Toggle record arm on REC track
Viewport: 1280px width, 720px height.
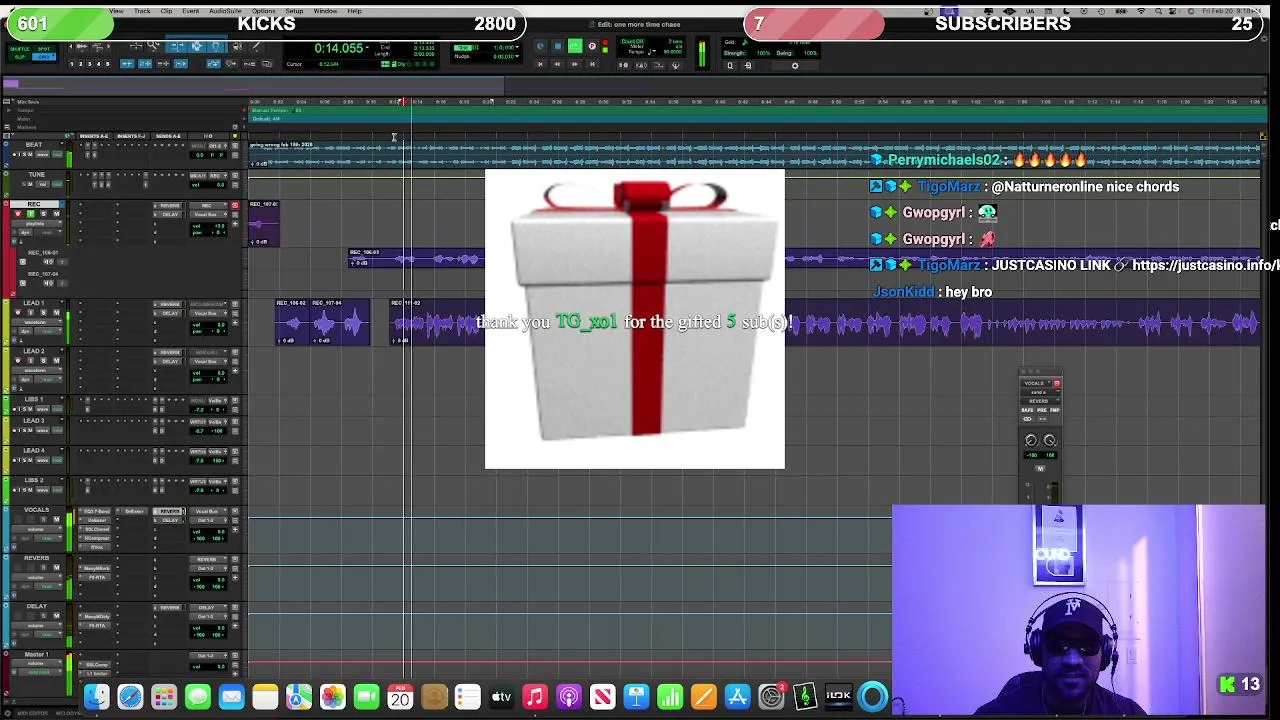18,213
